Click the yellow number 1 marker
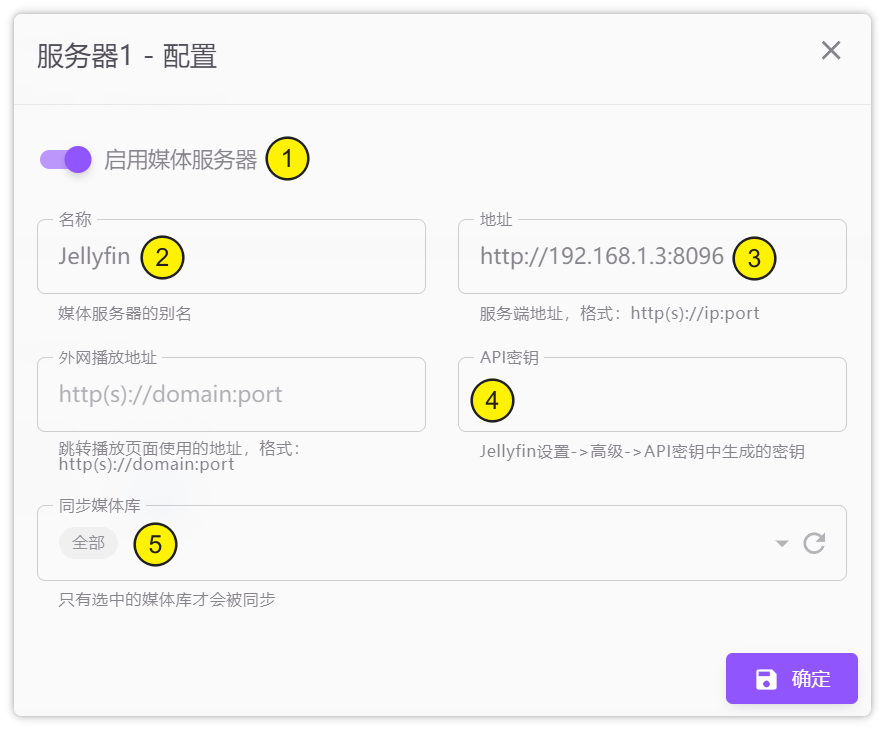The height and width of the screenshot is (730, 885). [288, 159]
